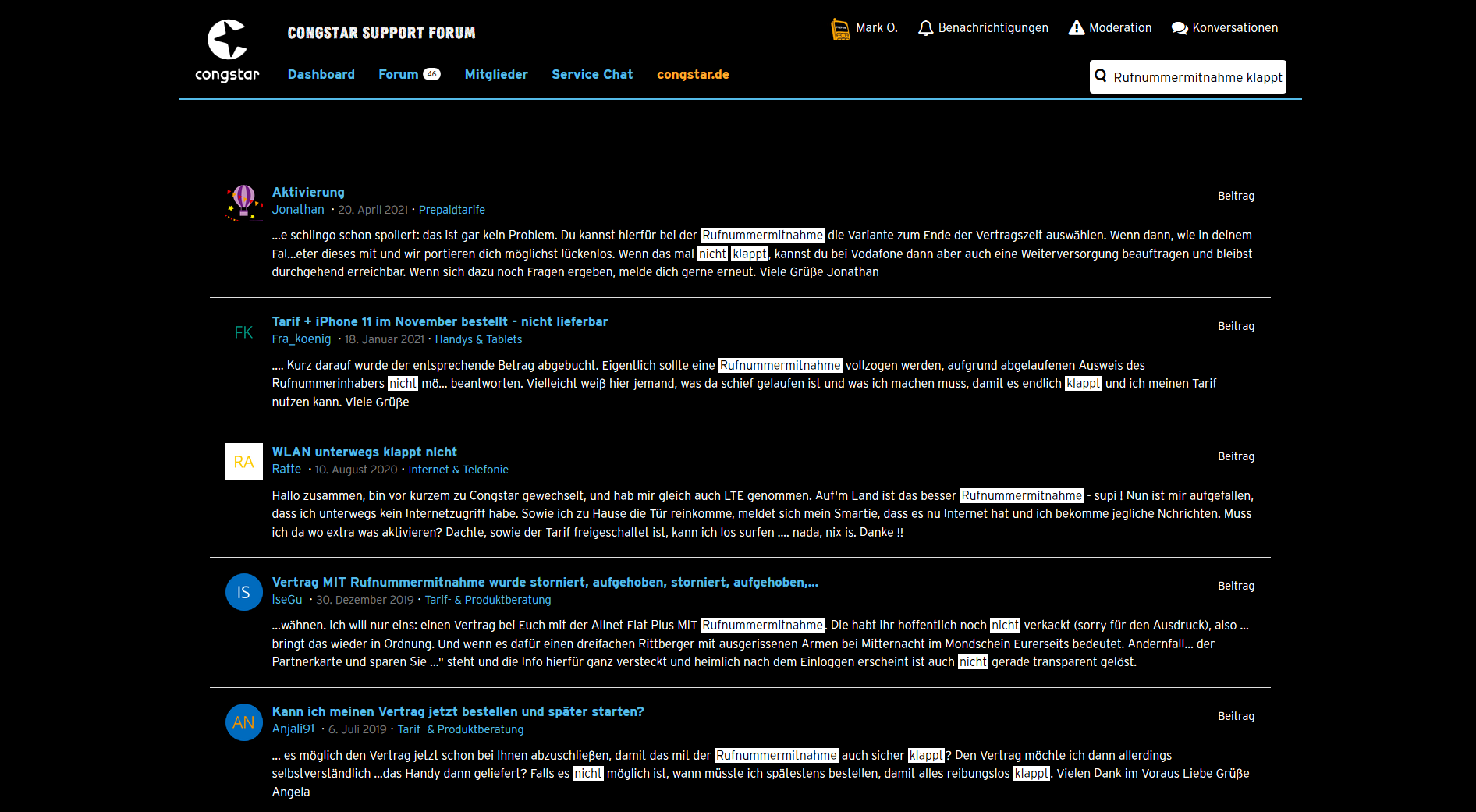This screenshot has width=1476, height=812.
Task: Click date 6. Juli 2019
Action: pyautogui.click(x=357, y=729)
